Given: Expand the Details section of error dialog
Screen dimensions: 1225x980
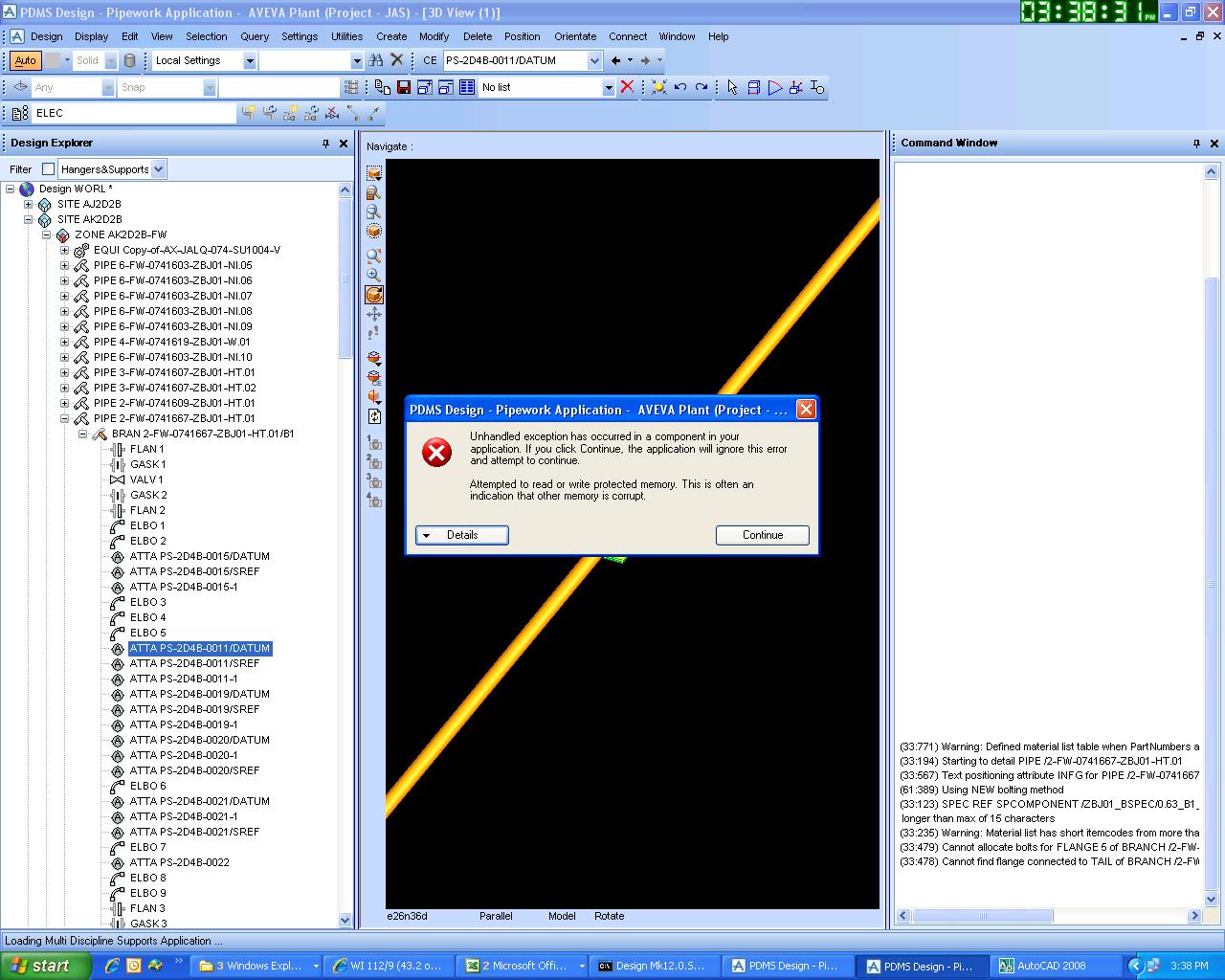Looking at the screenshot, I should point(461,535).
